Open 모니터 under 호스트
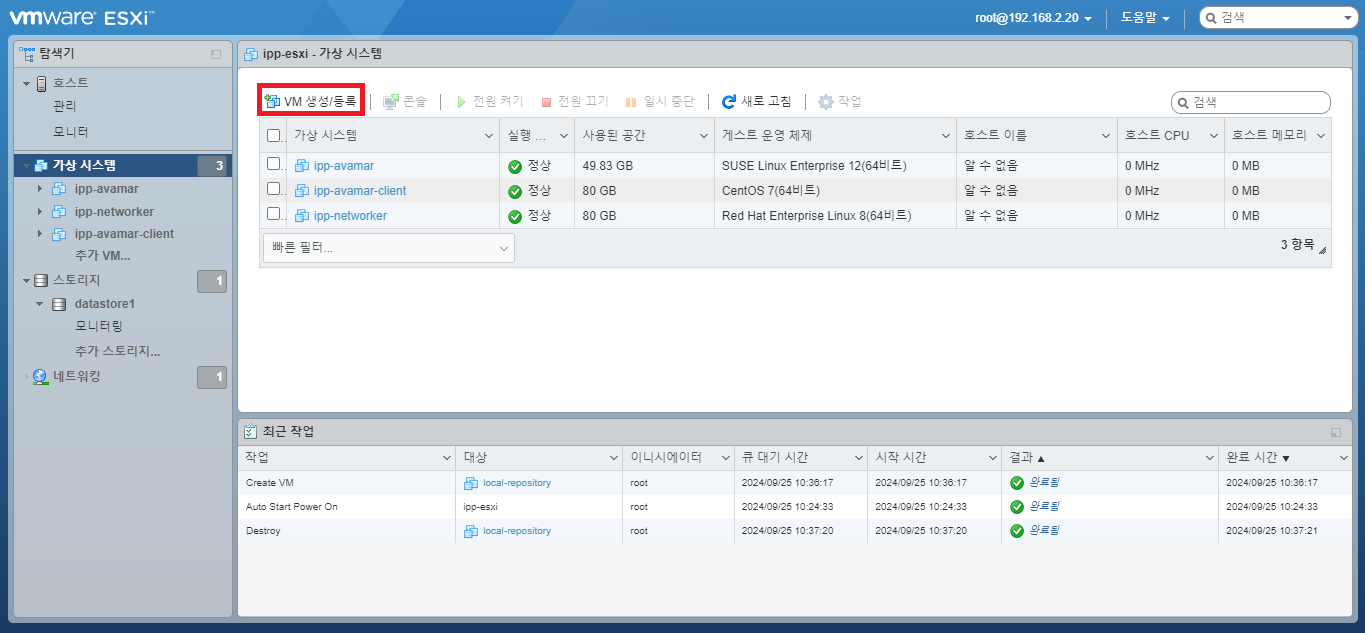 pyautogui.click(x=71, y=132)
